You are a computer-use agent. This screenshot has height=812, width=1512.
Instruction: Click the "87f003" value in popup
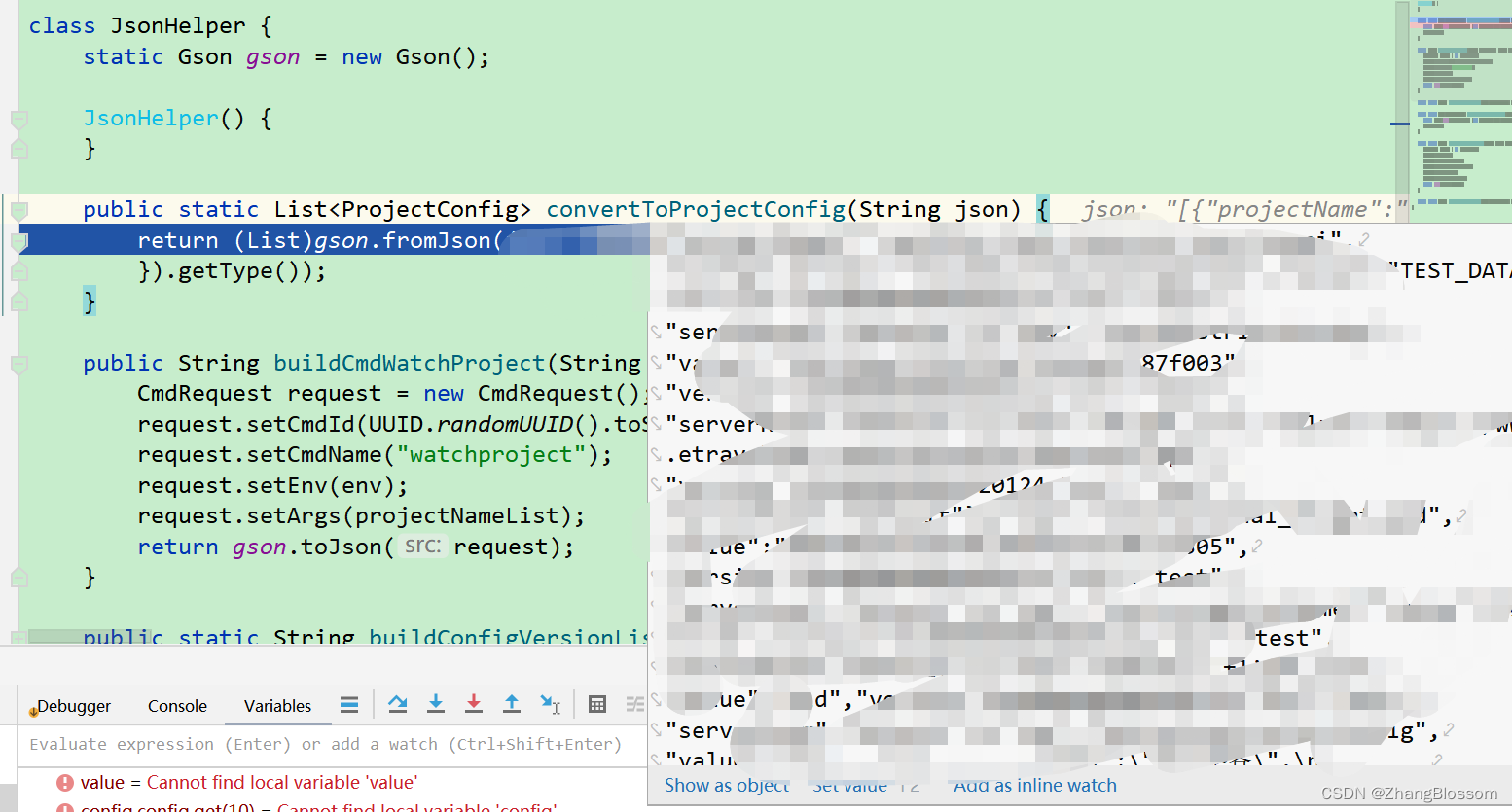[1188, 364]
